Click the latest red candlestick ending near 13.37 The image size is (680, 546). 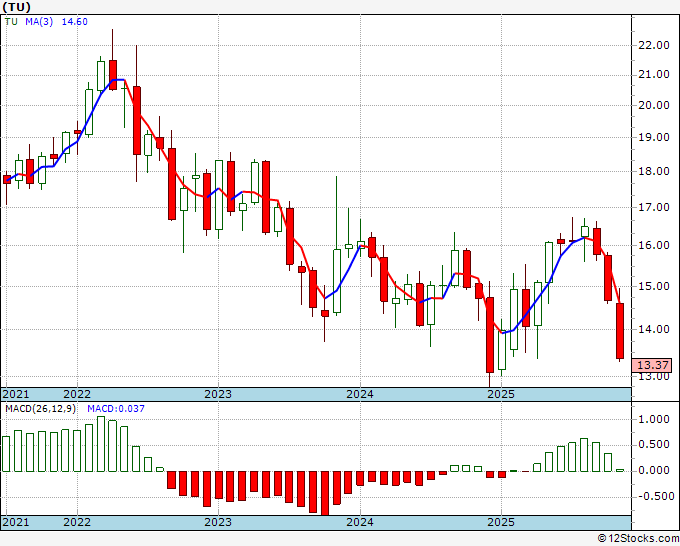[x=620, y=331]
